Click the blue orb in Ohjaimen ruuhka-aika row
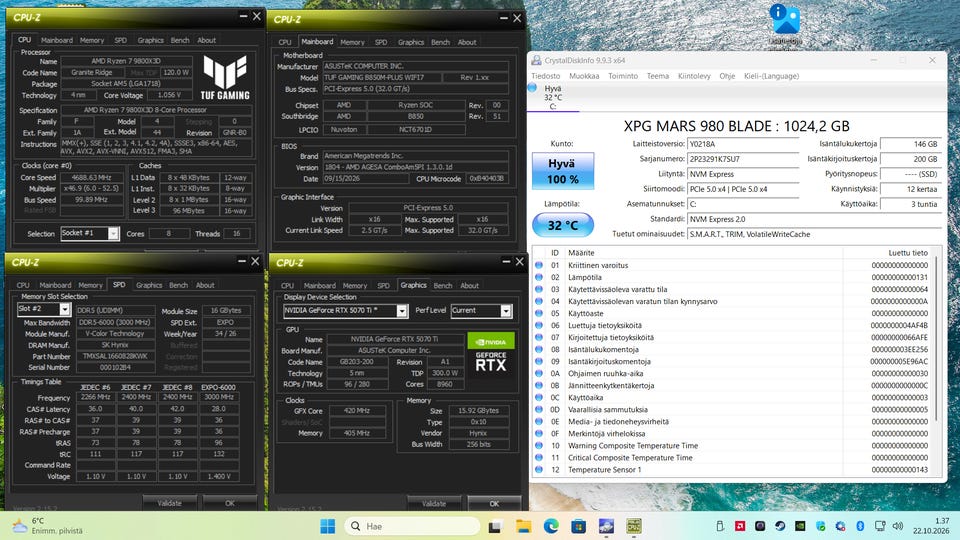This screenshot has width=960, height=540. tap(539, 373)
